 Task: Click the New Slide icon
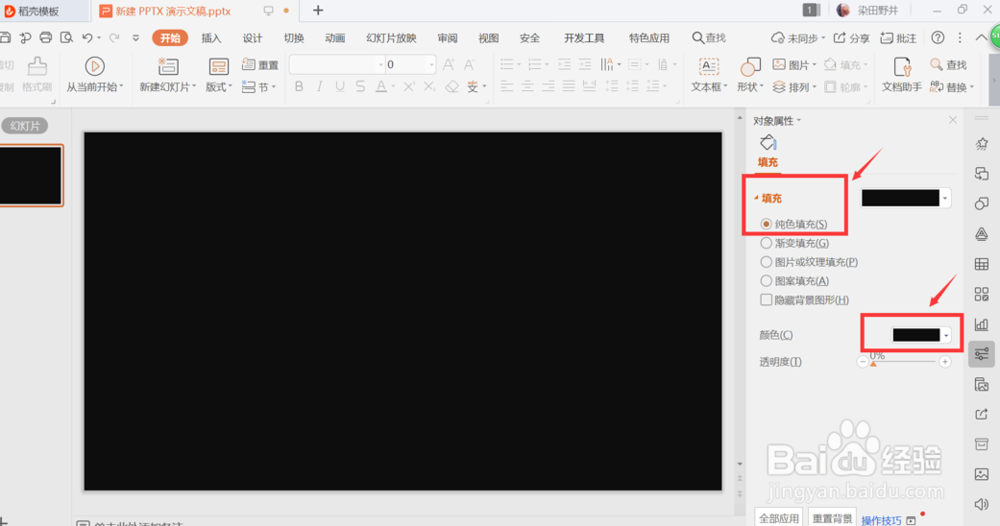(x=168, y=66)
